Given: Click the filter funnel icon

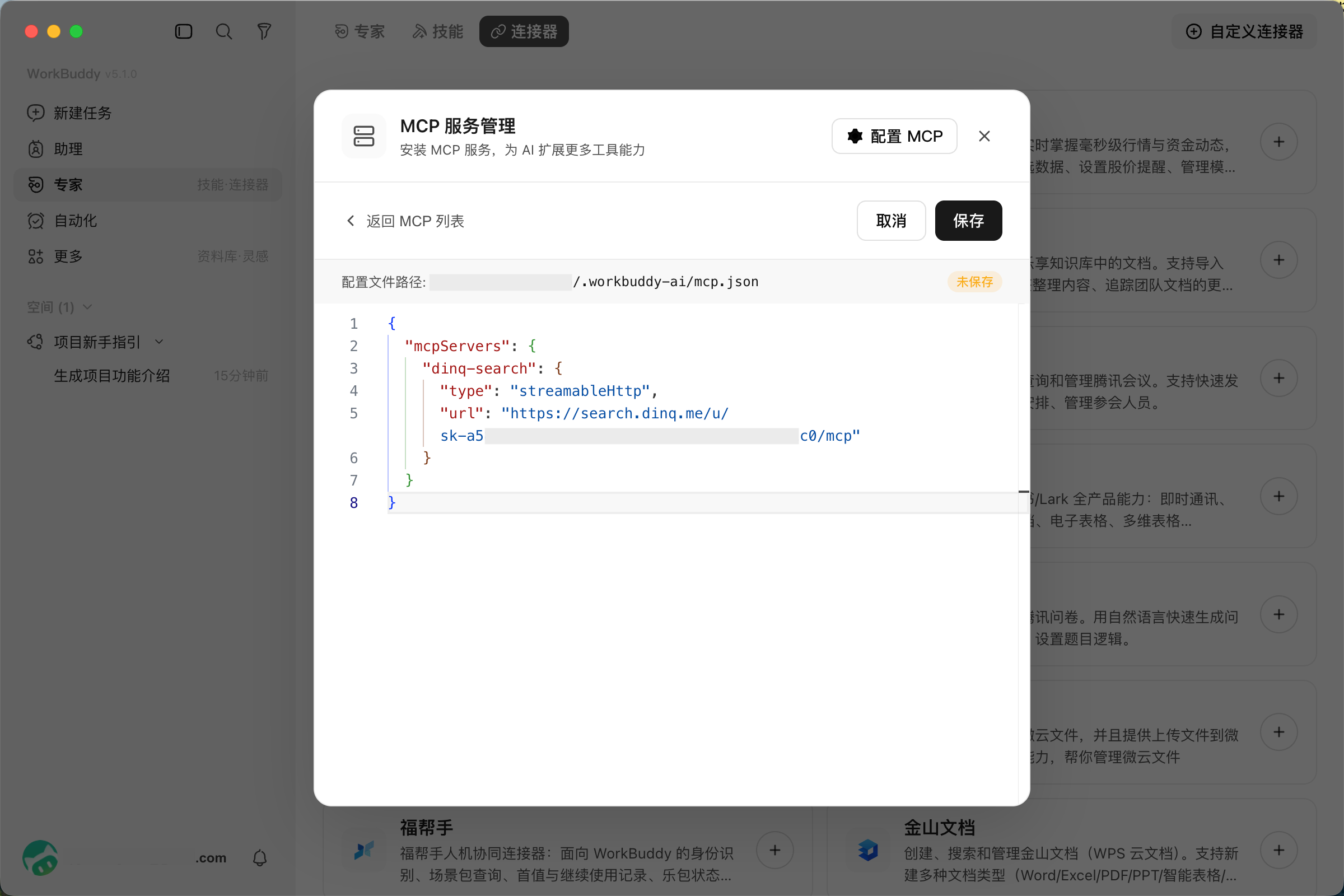Looking at the screenshot, I should coord(264,31).
